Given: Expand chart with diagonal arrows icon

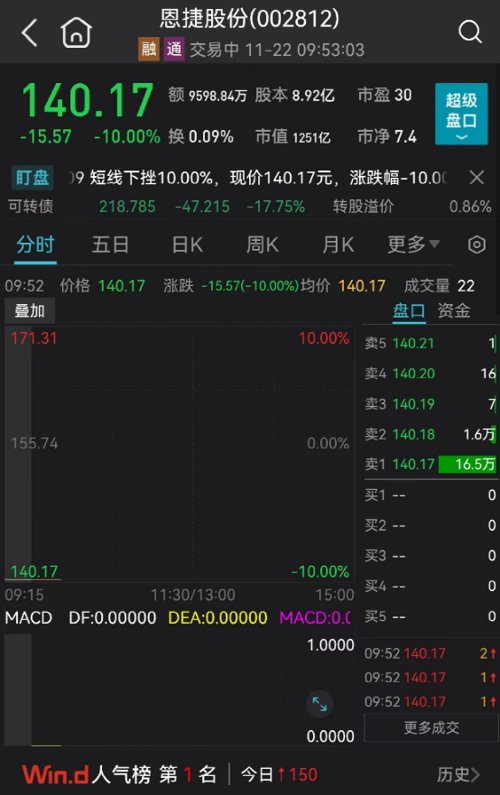Looking at the screenshot, I should pos(319,704).
